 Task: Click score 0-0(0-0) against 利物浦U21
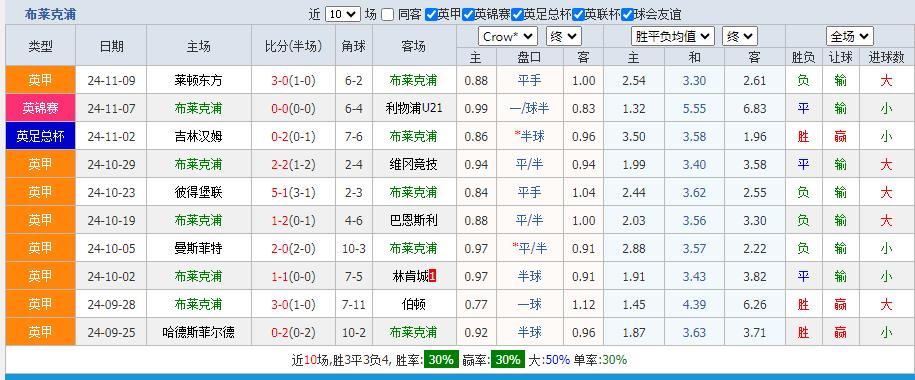point(293,108)
